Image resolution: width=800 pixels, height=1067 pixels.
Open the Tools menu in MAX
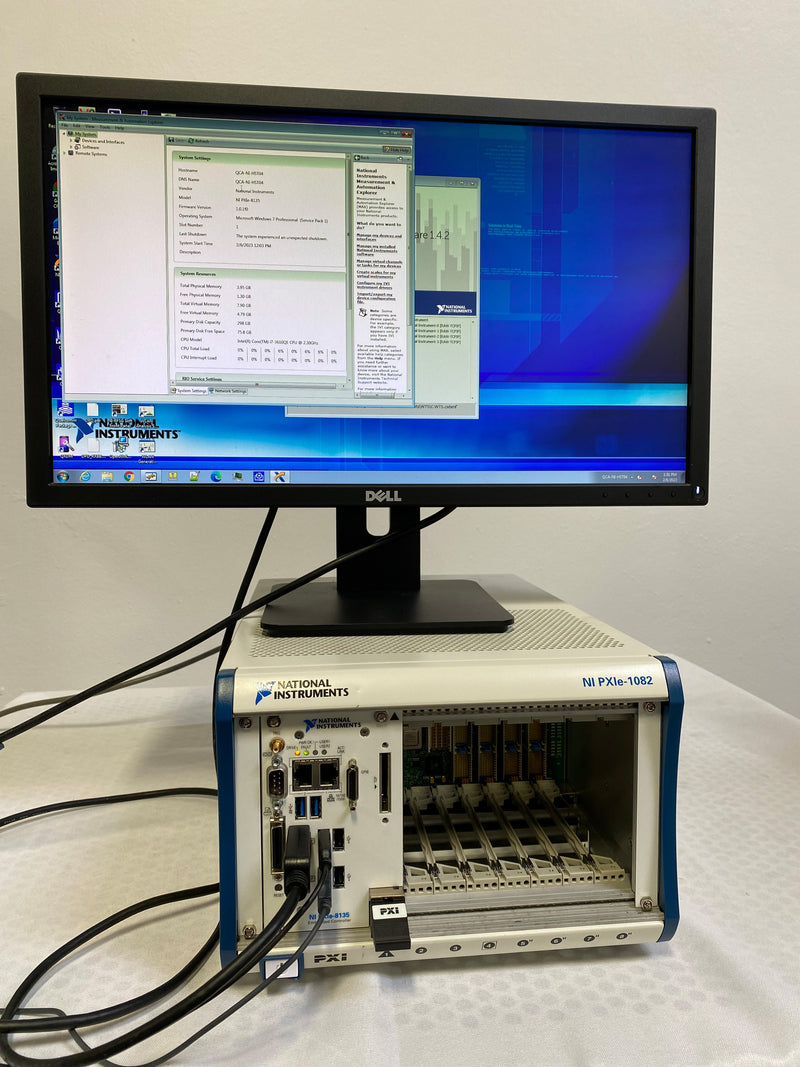[103, 125]
